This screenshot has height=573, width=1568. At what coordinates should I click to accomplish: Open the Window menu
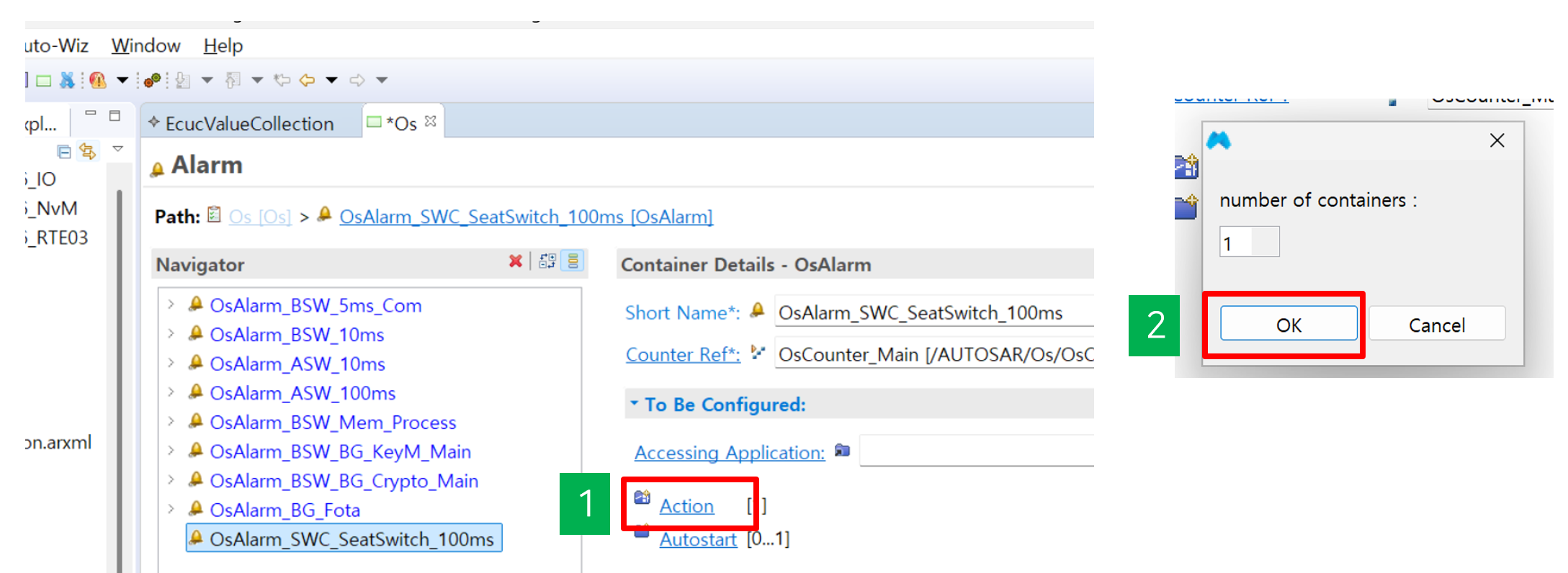pos(145,45)
